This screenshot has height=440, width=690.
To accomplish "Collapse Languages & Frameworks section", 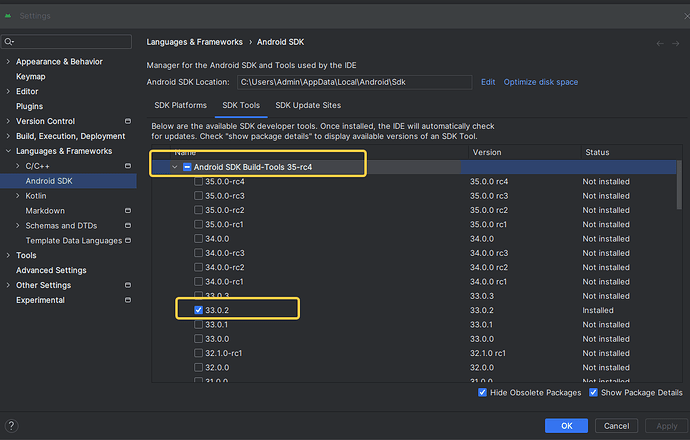I will [8, 151].
